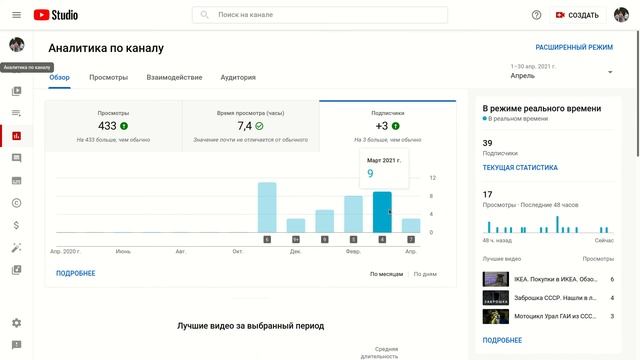Open ТЕКУЩАЯ СТАТИСТИКА link
The image size is (640, 360).
coord(520,168)
